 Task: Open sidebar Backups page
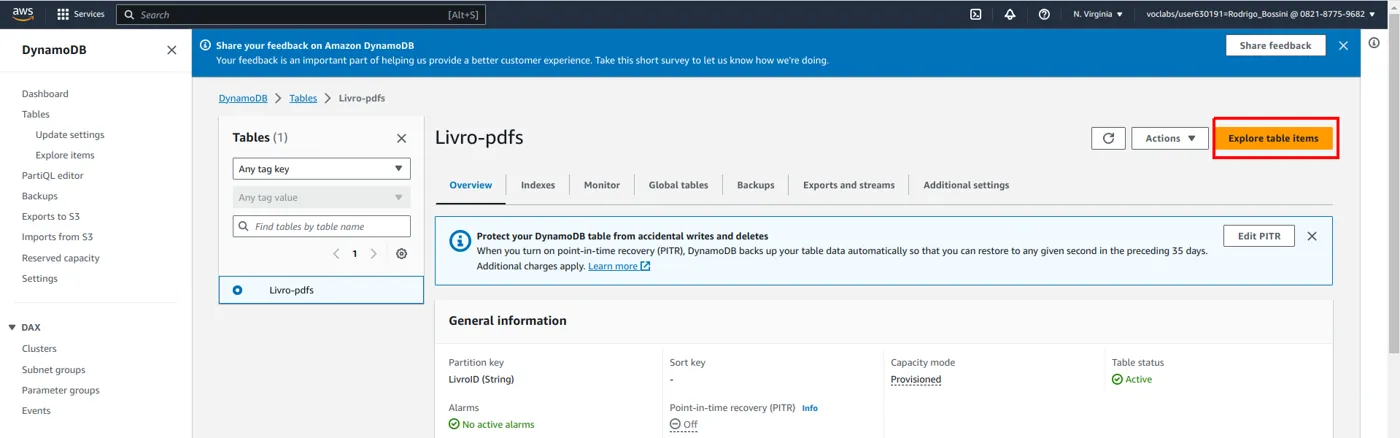(40, 196)
